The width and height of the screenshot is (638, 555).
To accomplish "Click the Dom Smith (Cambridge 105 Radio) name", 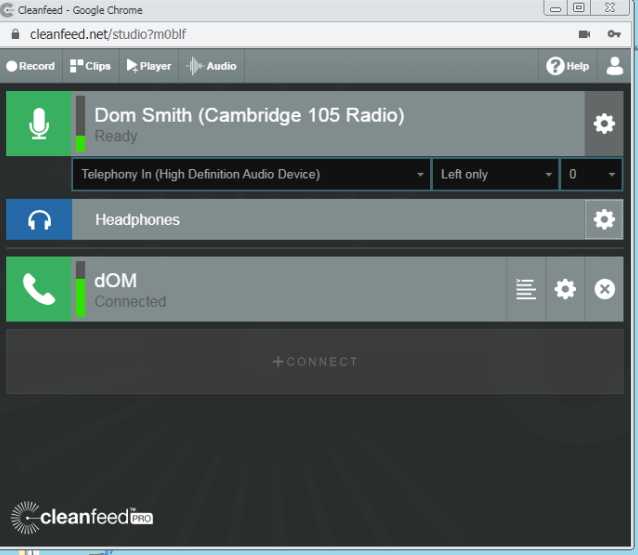I will pos(249,115).
